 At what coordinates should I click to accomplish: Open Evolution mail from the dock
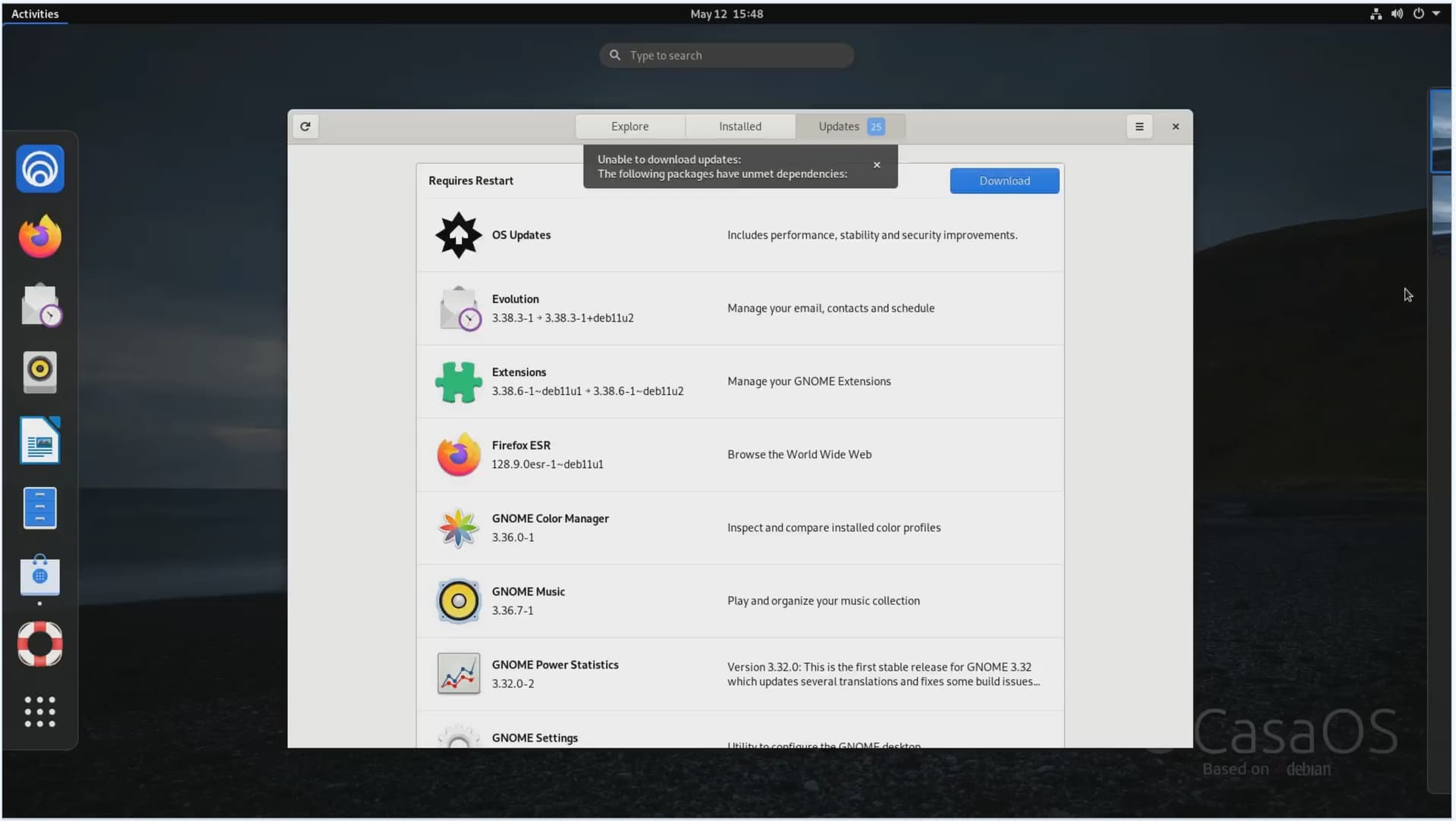click(x=40, y=305)
